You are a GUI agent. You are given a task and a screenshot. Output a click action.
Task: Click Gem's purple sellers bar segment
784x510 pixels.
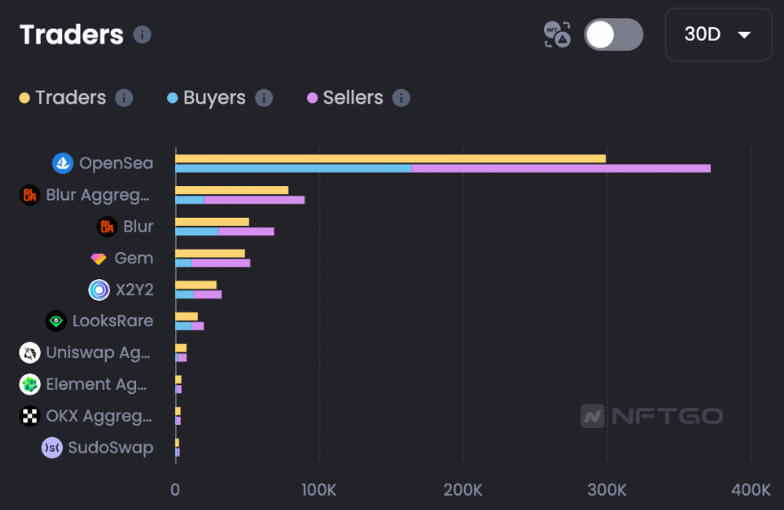click(221, 263)
